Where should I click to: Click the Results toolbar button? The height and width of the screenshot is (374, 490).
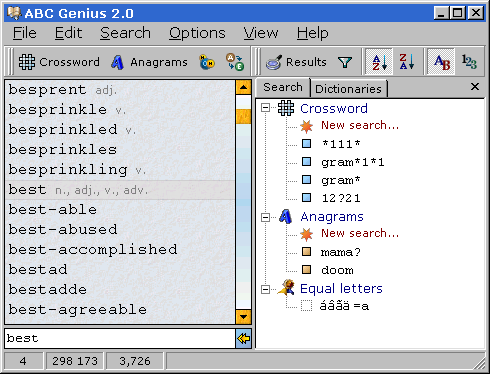pos(296,62)
